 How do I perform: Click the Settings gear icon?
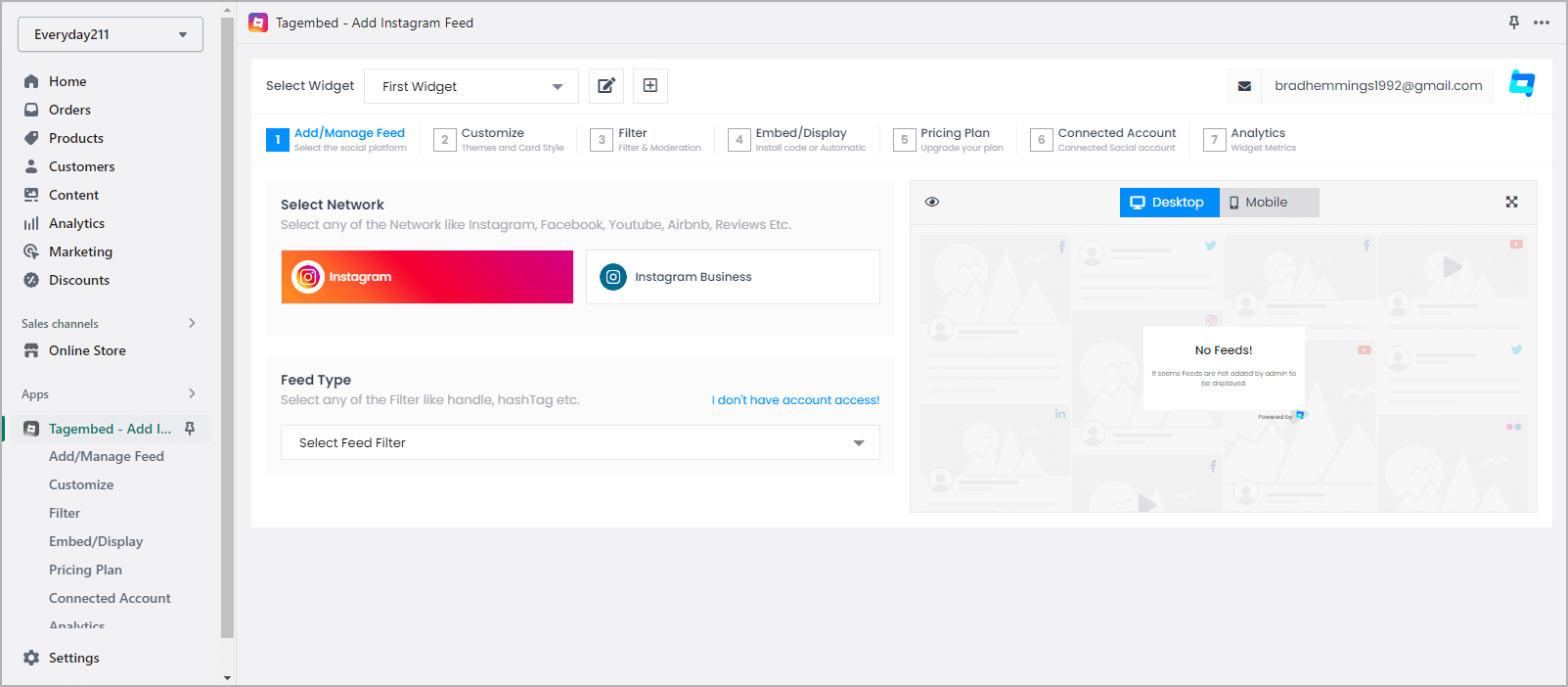pos(31,658)
